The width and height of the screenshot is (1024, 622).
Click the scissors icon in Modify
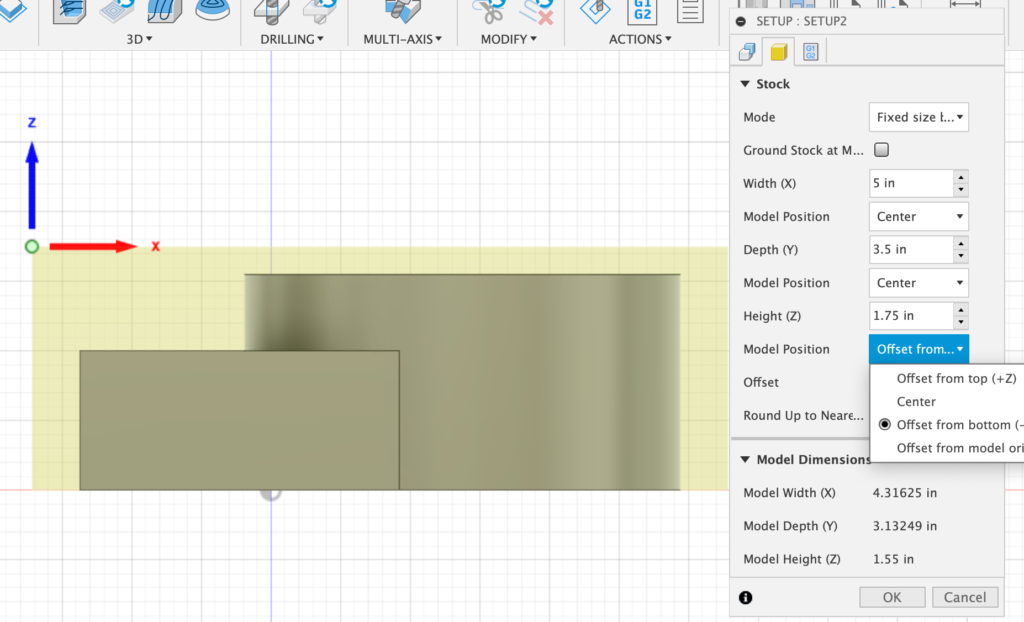tap(488, 10)
